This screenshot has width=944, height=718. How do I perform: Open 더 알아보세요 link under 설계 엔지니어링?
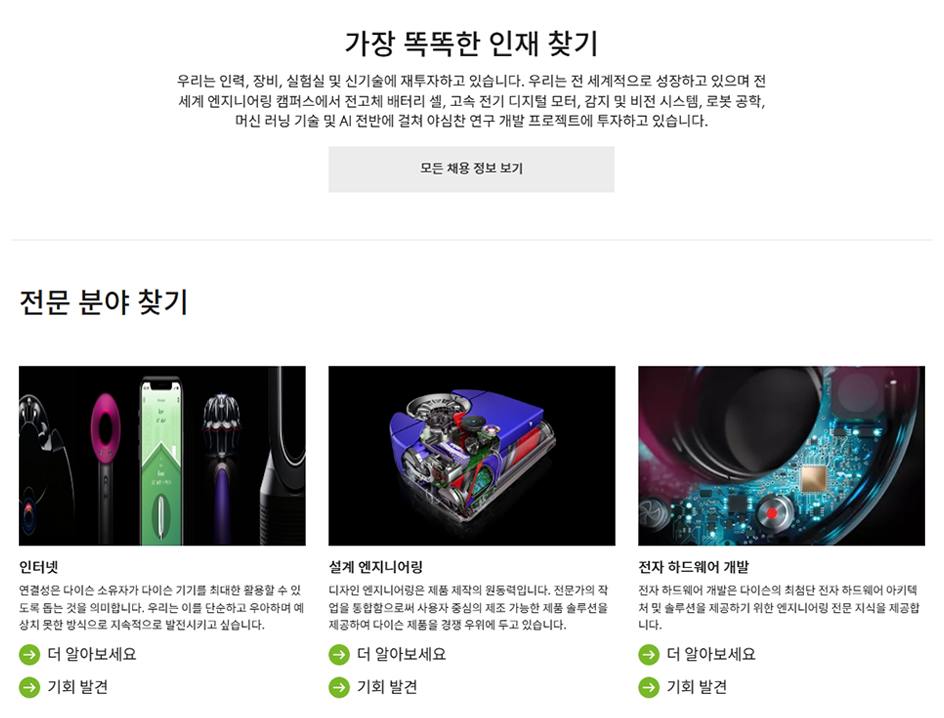[x=402, y=654]
